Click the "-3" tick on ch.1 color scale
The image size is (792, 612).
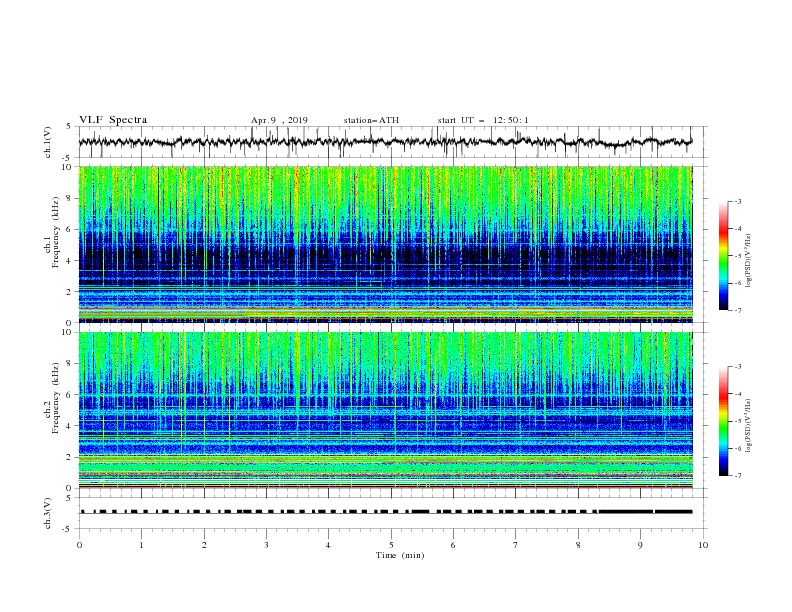pos(737,202)
